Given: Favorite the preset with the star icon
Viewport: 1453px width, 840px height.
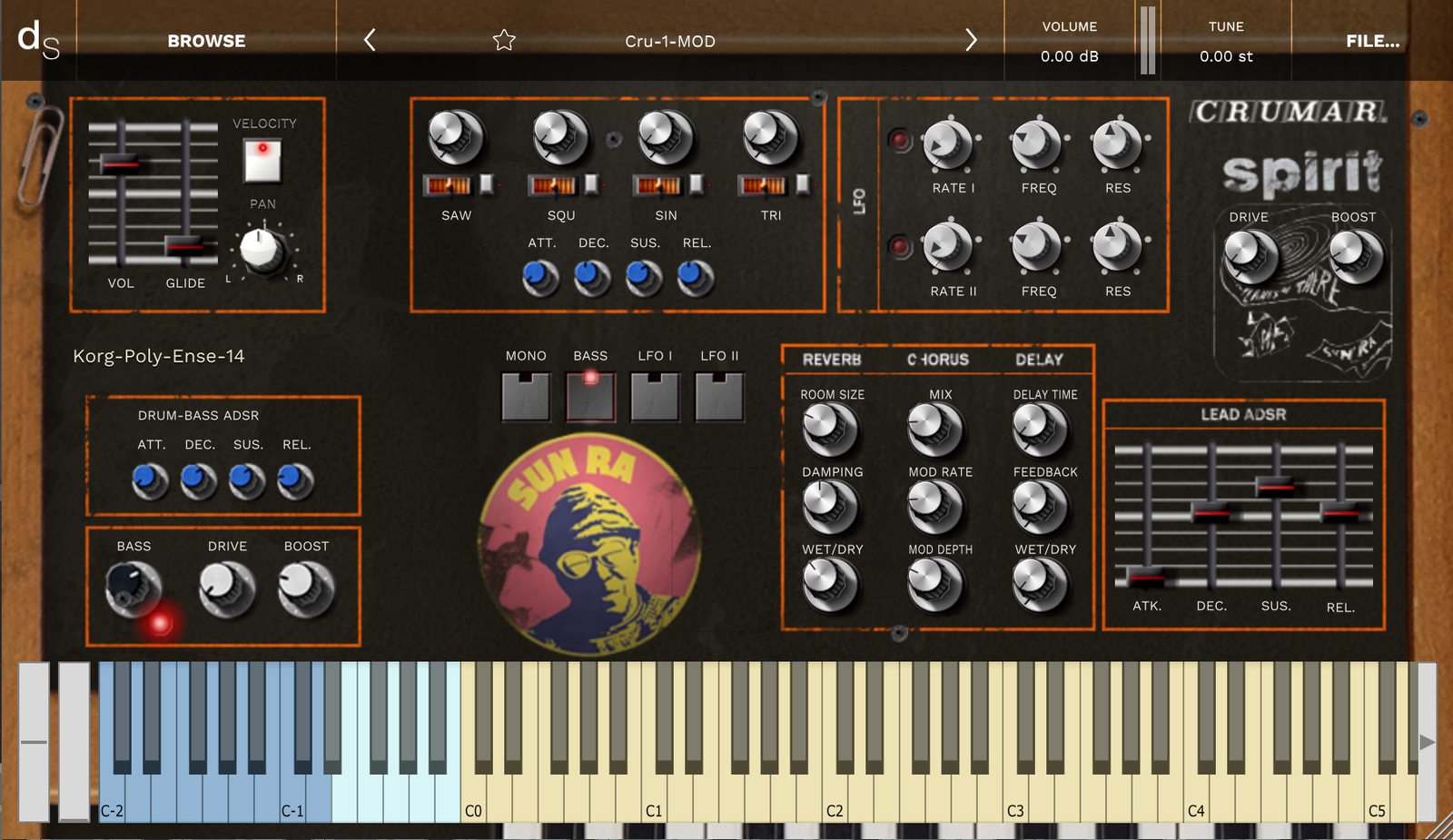Looking at the screenshot, I should click(x=504, y=40).
